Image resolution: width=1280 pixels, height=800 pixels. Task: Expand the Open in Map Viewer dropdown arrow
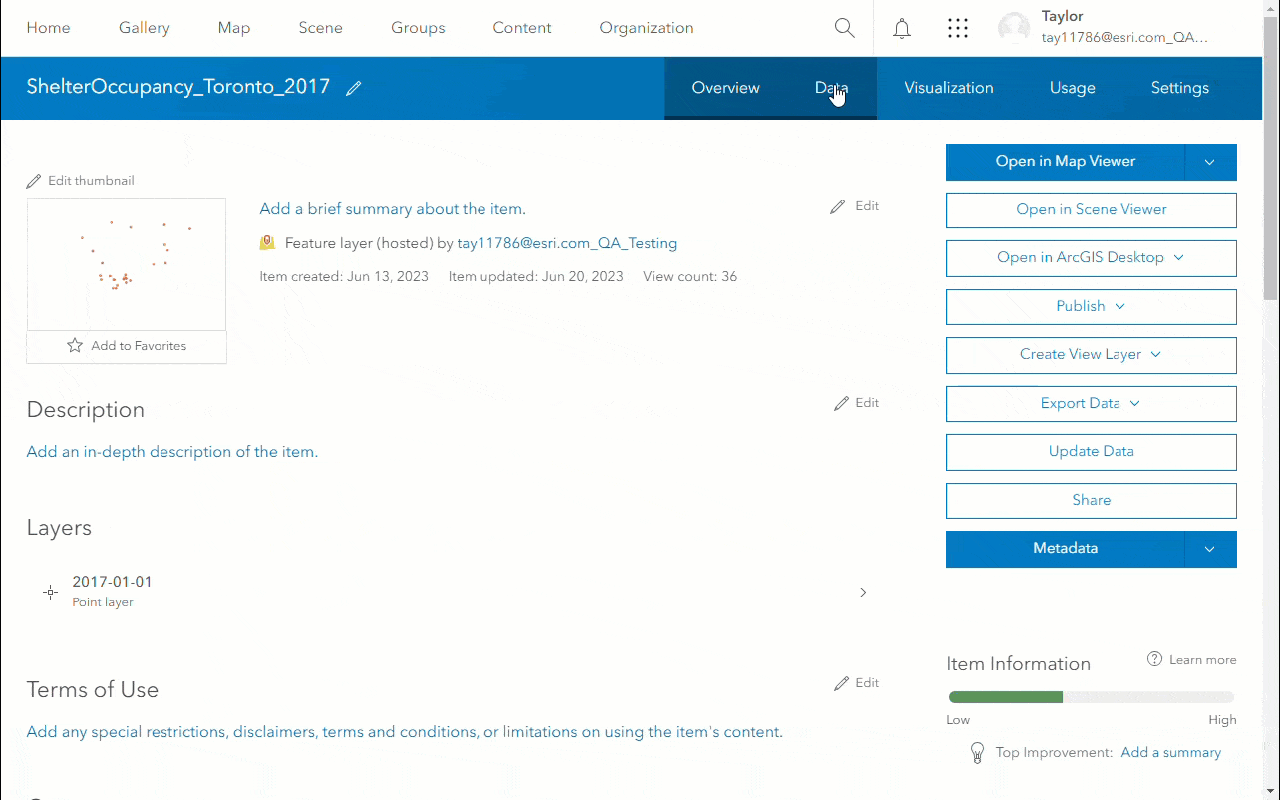click(1210, 162)
